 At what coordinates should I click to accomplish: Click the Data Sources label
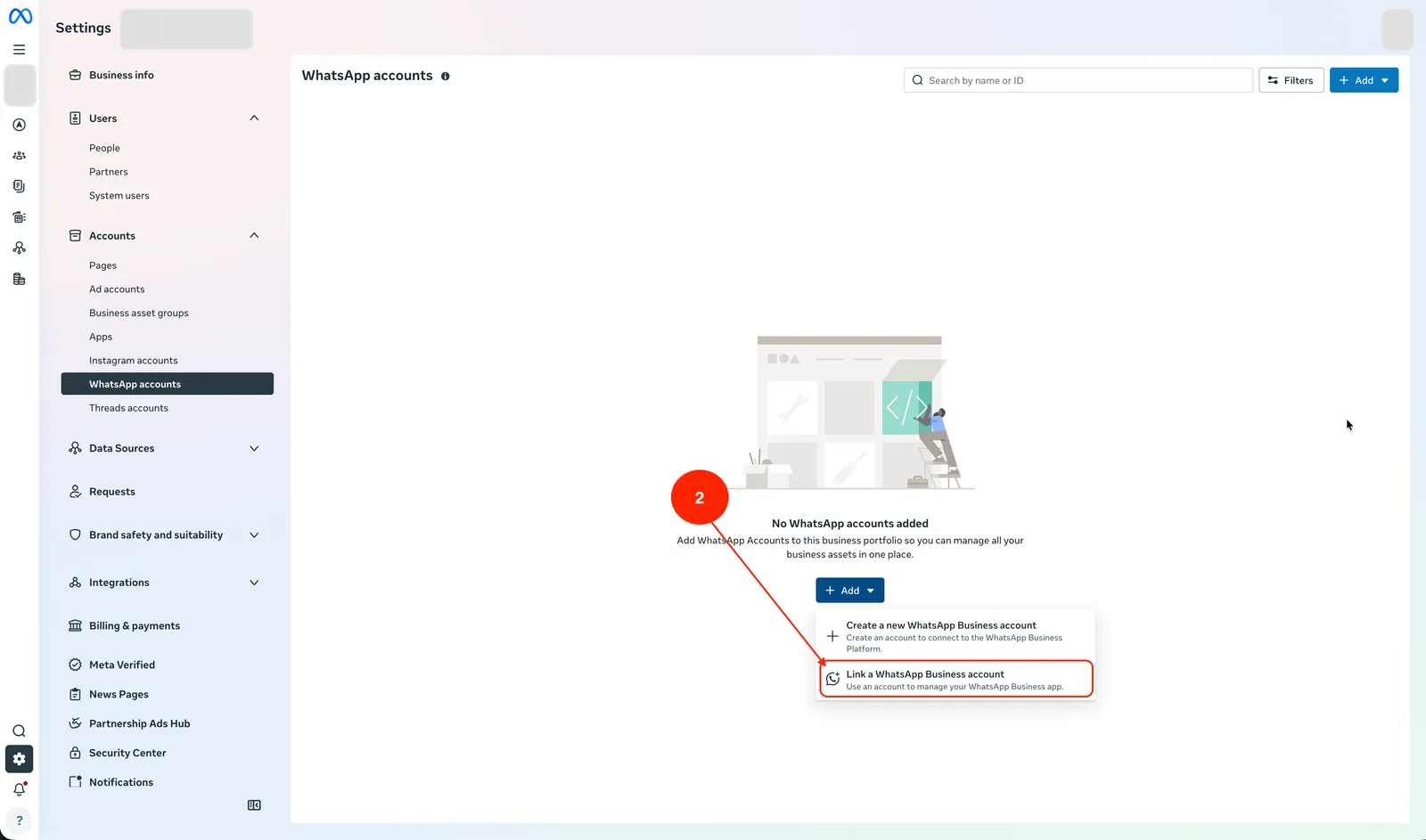(x=122, y=448)
